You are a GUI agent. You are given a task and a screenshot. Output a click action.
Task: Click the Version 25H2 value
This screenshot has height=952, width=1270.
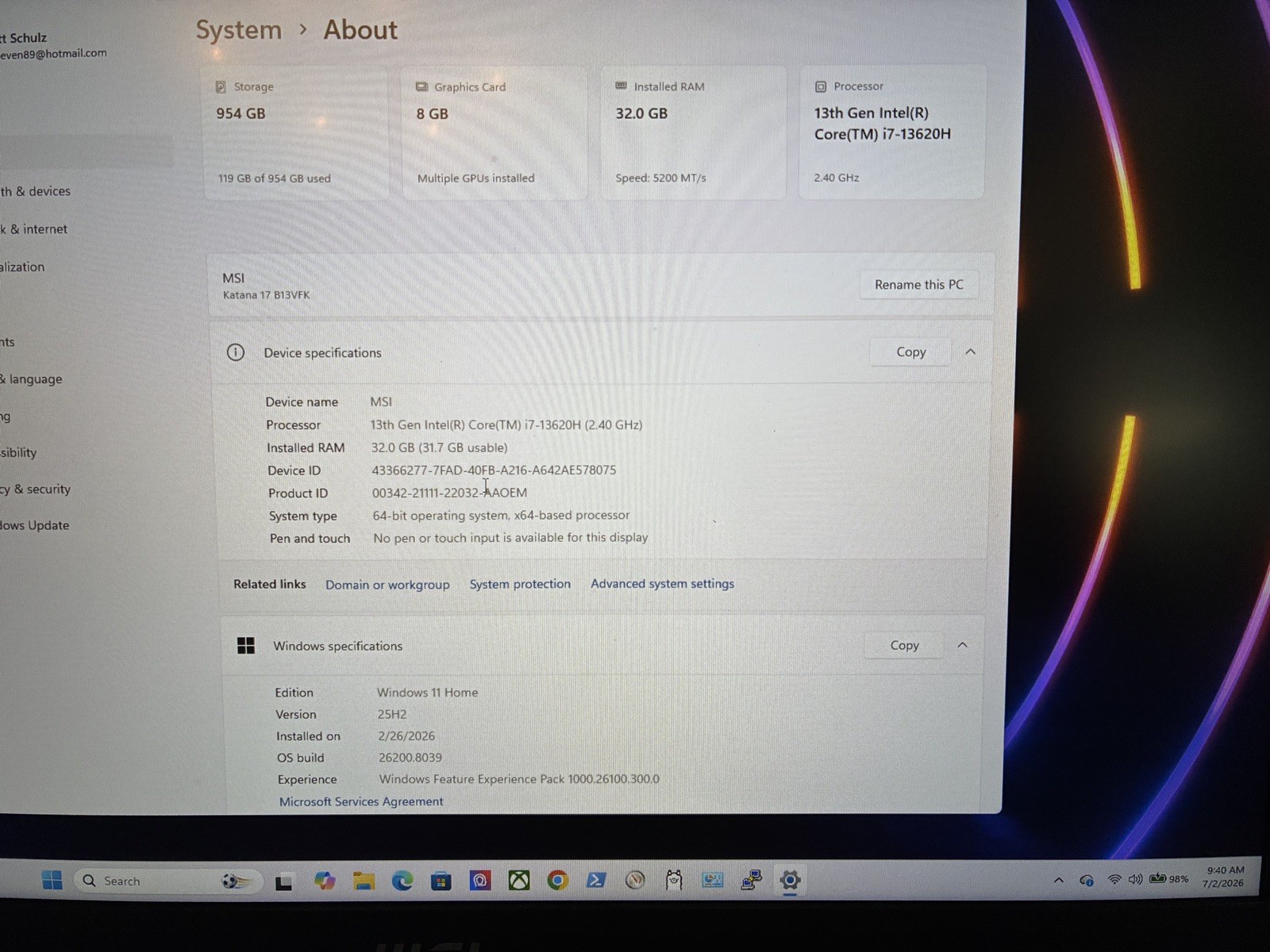point(392,714)
